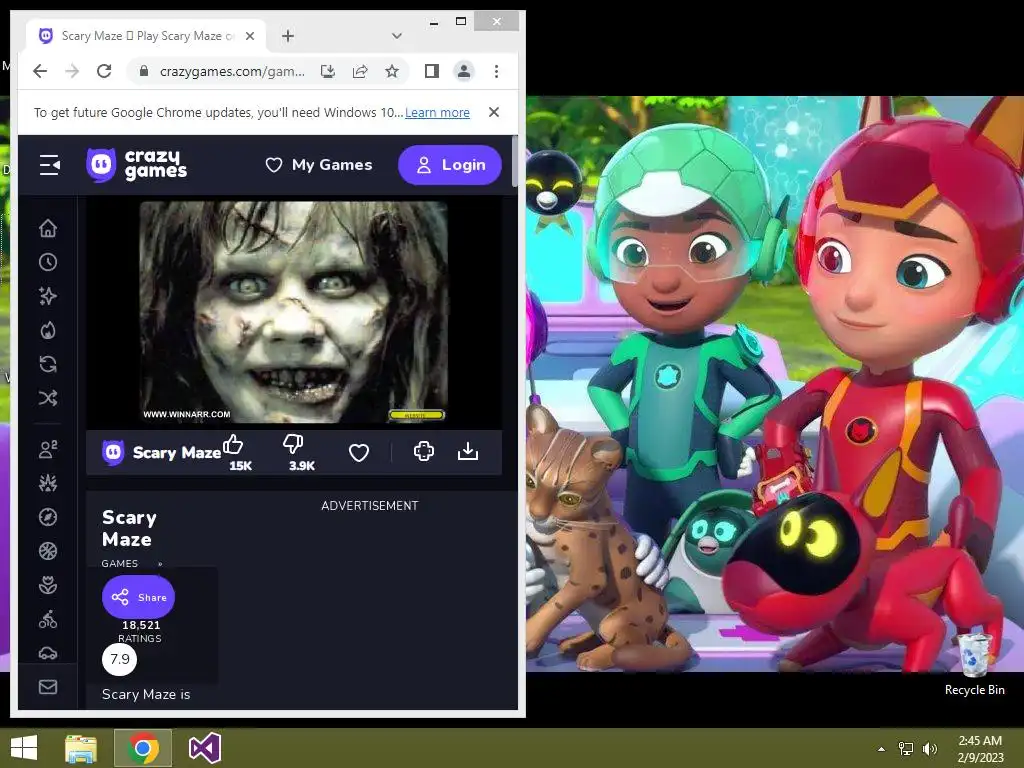Open Random game shuffle icon
The height and width of the screenshot is (768, 1024).
pos(48,398)
